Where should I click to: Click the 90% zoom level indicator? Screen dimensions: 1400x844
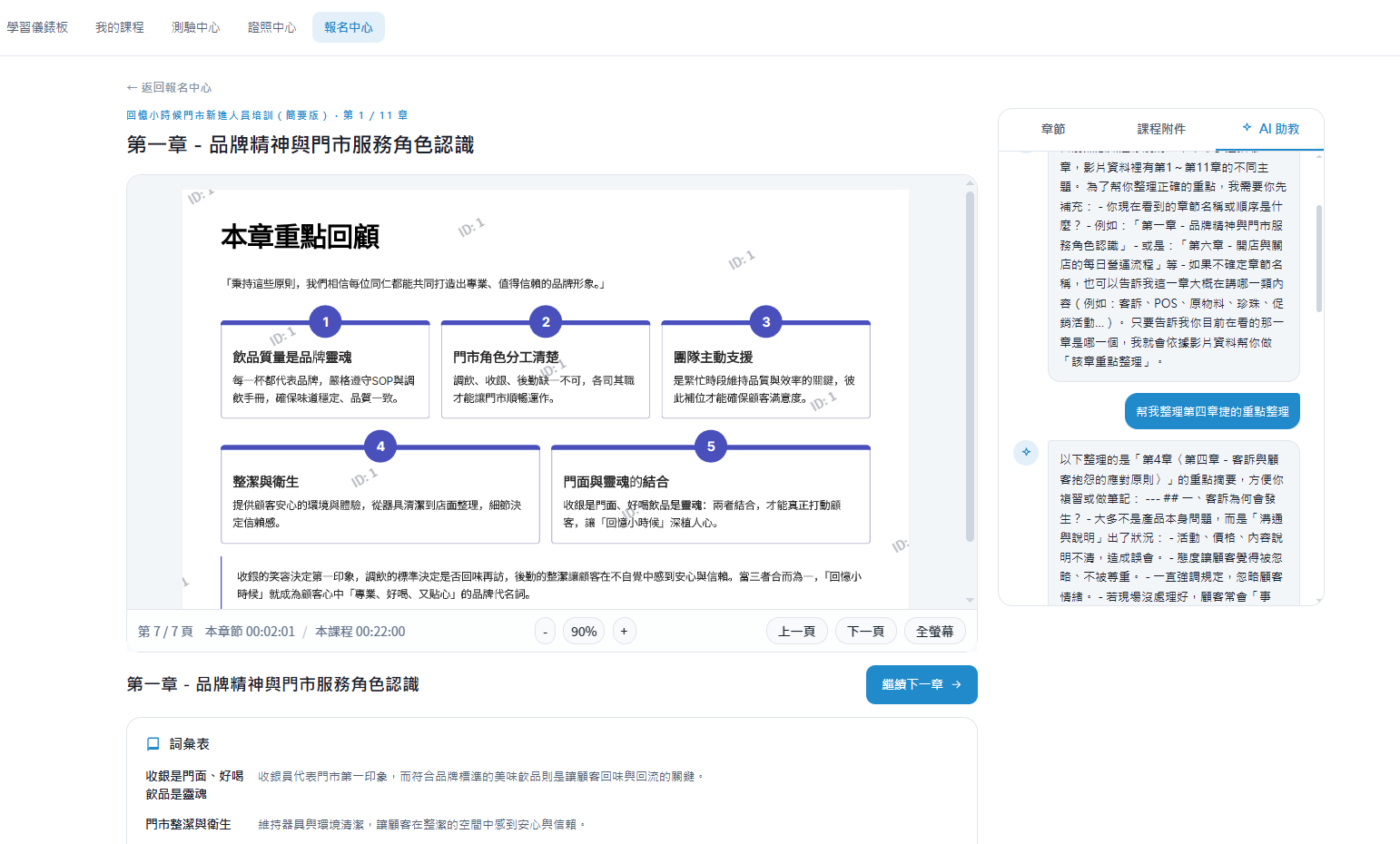(x=584, y=632)
